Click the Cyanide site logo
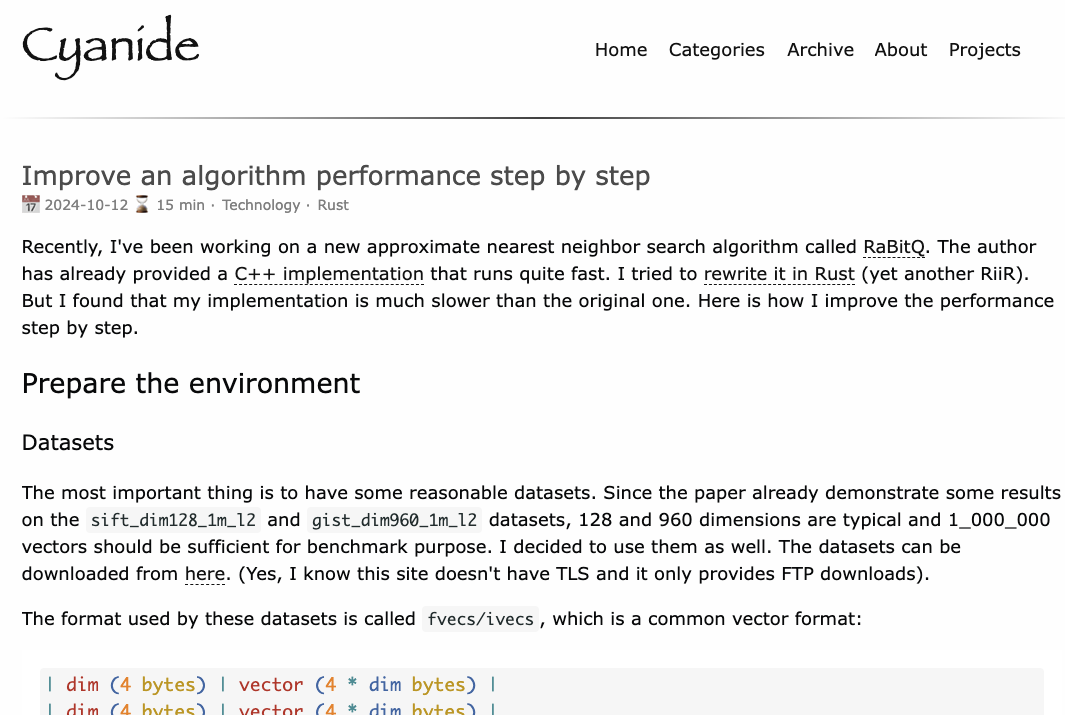The width and height of the screenshot is (1065, 715). pyautogui.click(x=110, y=47)
